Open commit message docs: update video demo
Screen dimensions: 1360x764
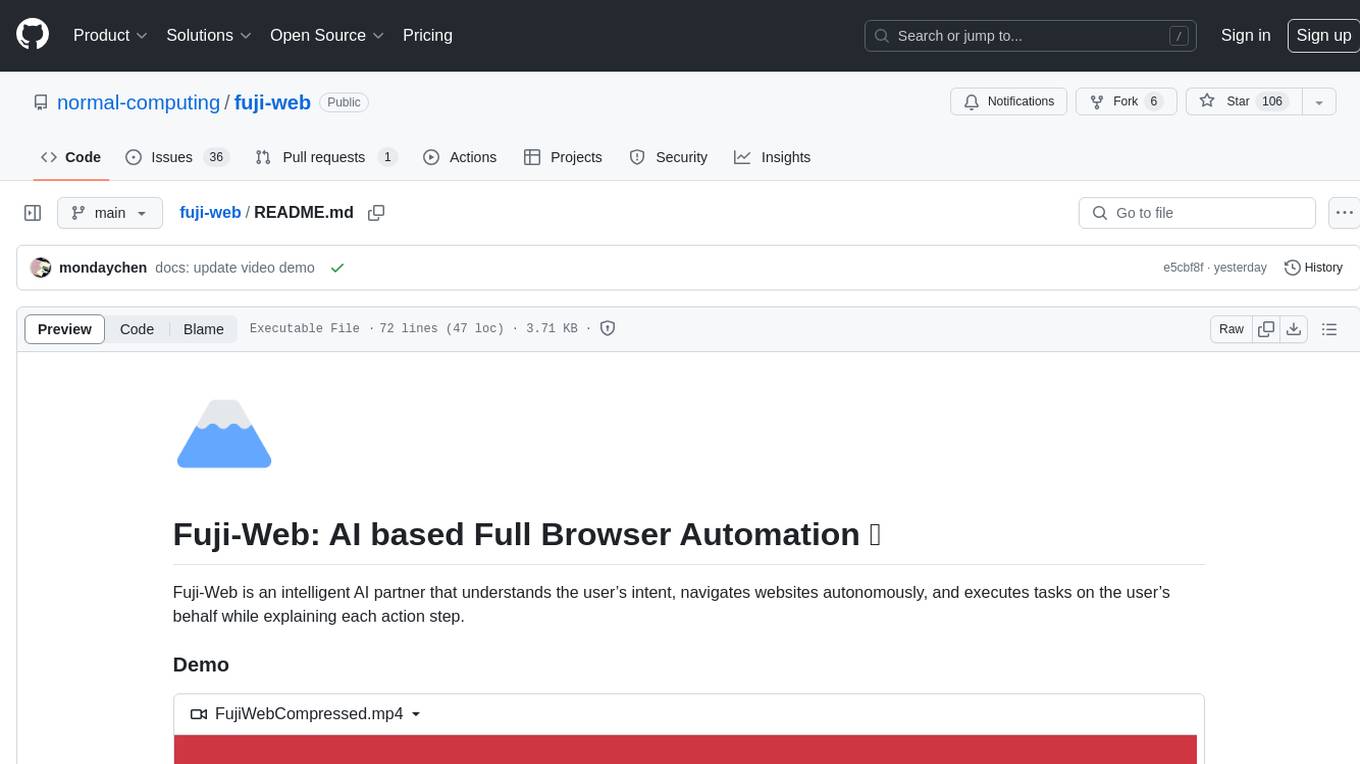[x=235, y=268]
